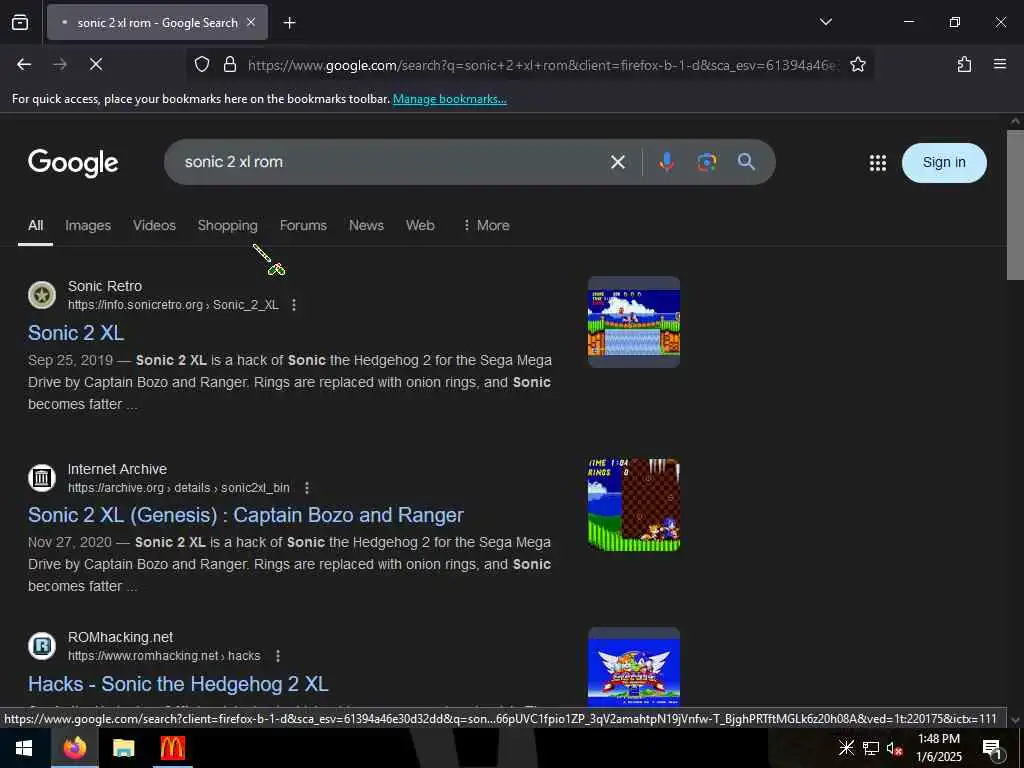
Task: Switch to the Forums tab
Action: point(303,225)
